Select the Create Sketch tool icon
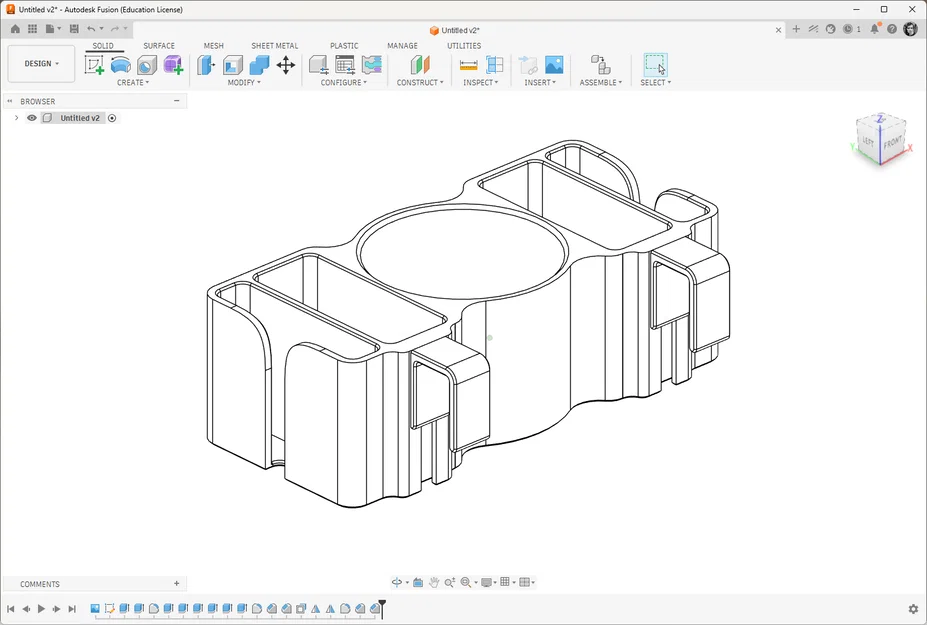Image resolution: width=927 pixels, height=625 pixels. 94,64
